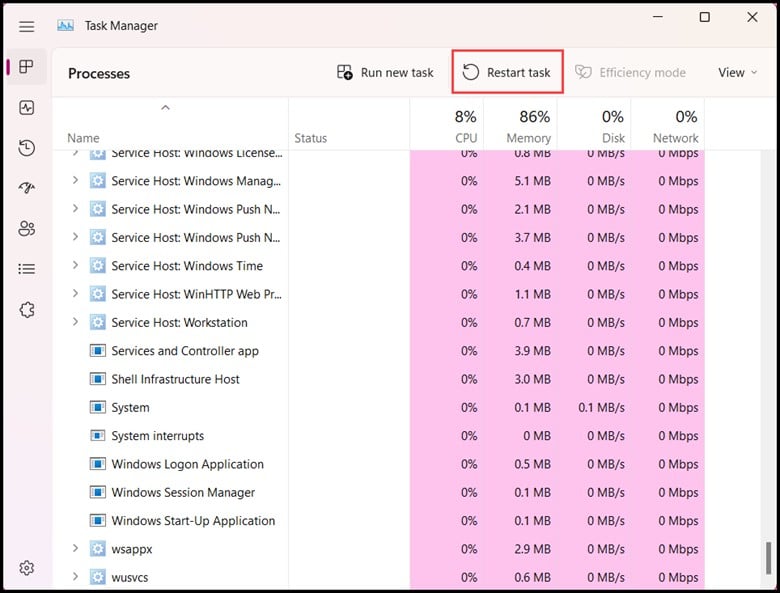The image size is (780, 593).
Task: Click the wsappx gear icon
Action: (98, 549)
